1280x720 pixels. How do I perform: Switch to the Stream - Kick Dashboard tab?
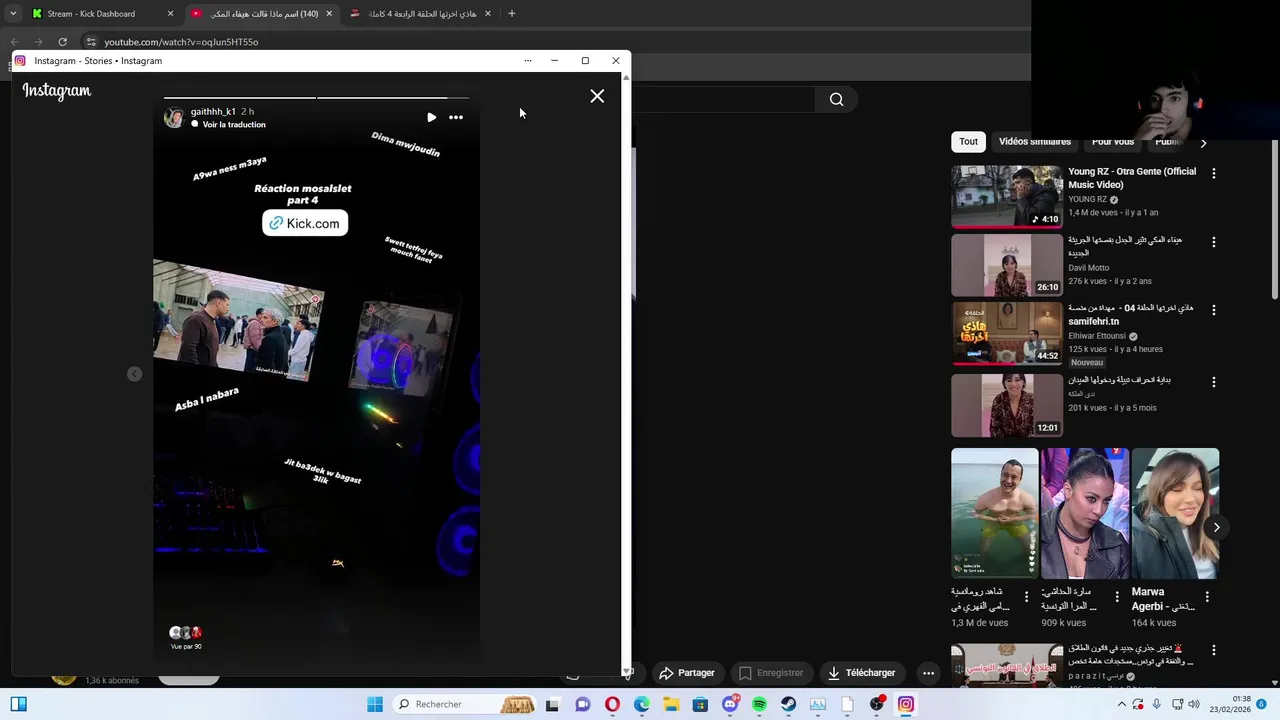tap(102, 14)
